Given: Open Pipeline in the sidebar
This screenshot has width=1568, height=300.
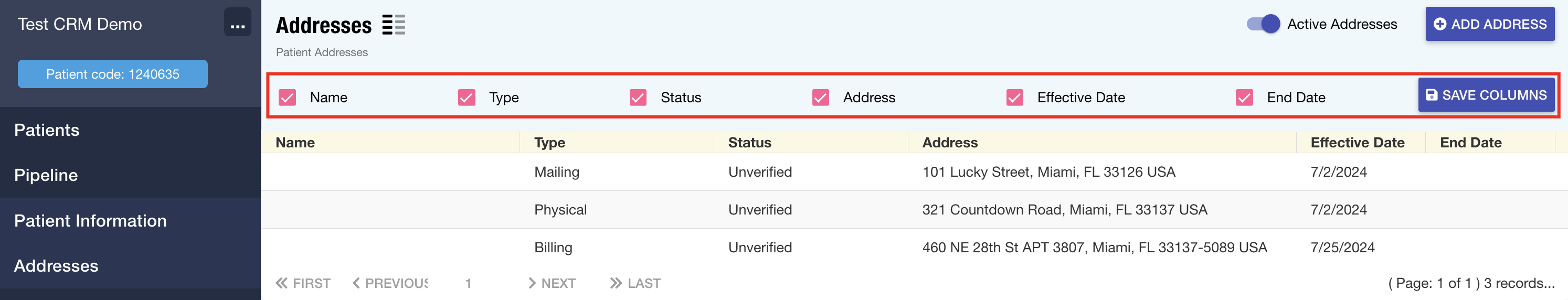Looking at the screenshot, I should [x=46, y=175].
